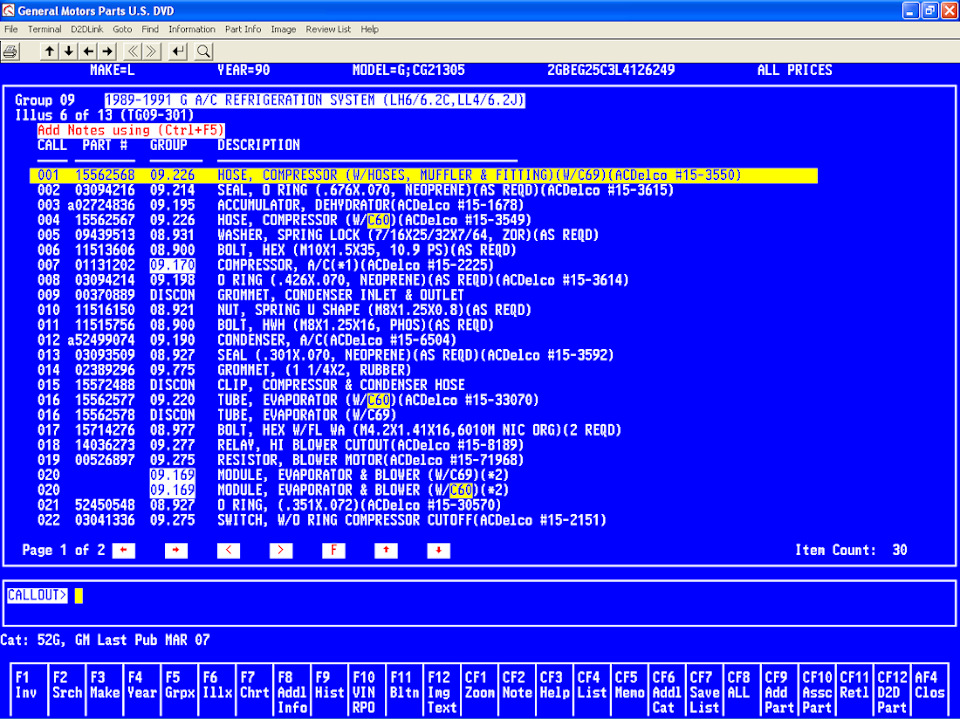This screenshot has width=960, height=719.
Task: Click the F8 Addl Info function key
Action: 292,689
